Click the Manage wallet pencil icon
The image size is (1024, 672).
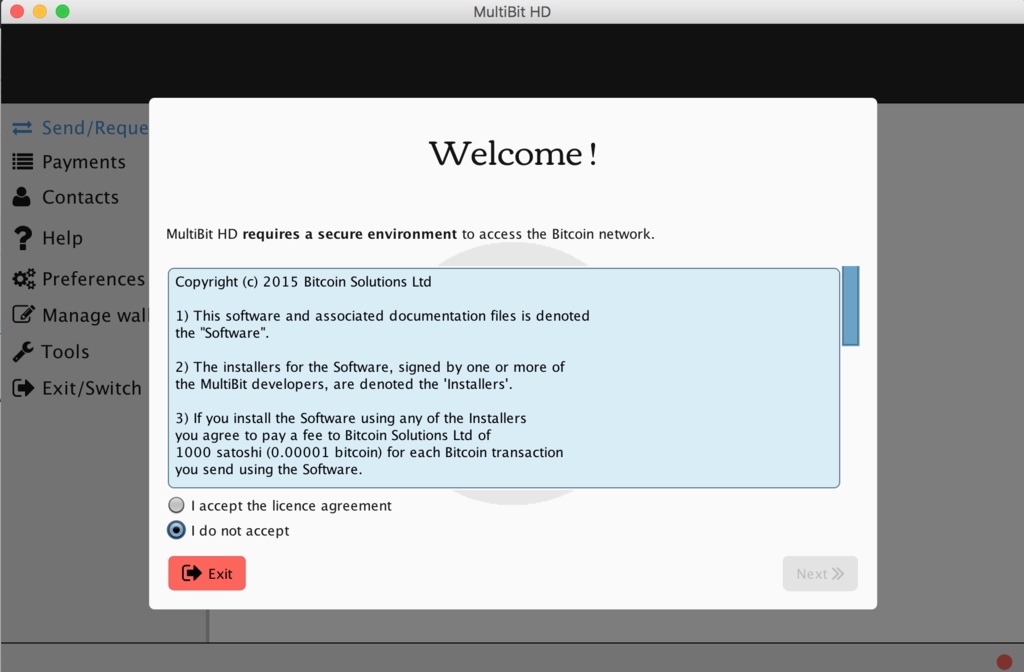[23, 314]
